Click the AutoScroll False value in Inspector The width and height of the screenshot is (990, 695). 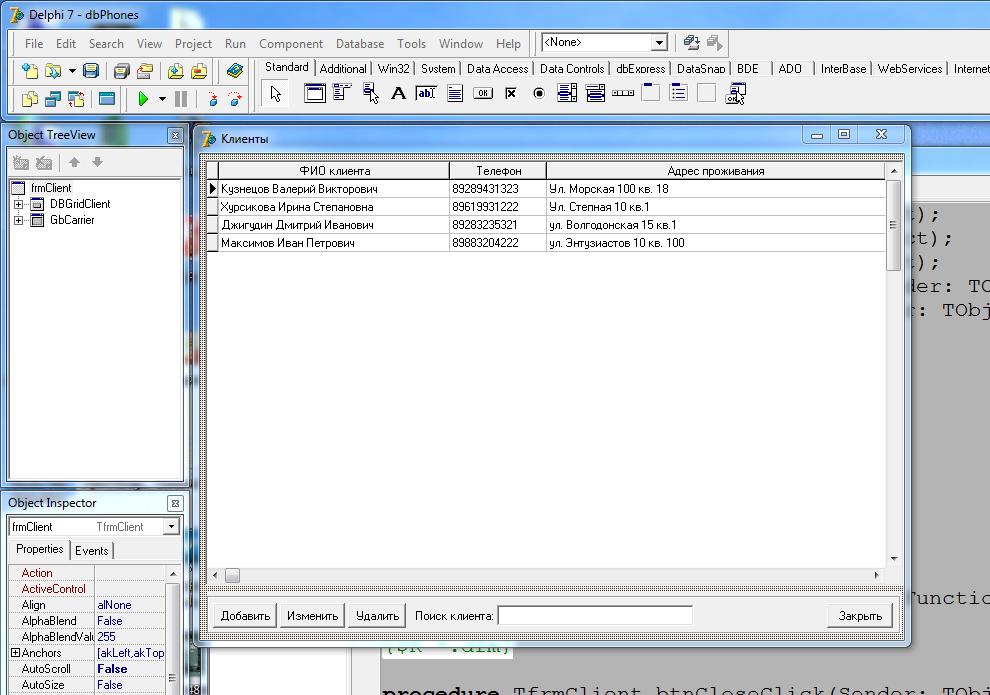pyautogui.click(x=129, y=668)
